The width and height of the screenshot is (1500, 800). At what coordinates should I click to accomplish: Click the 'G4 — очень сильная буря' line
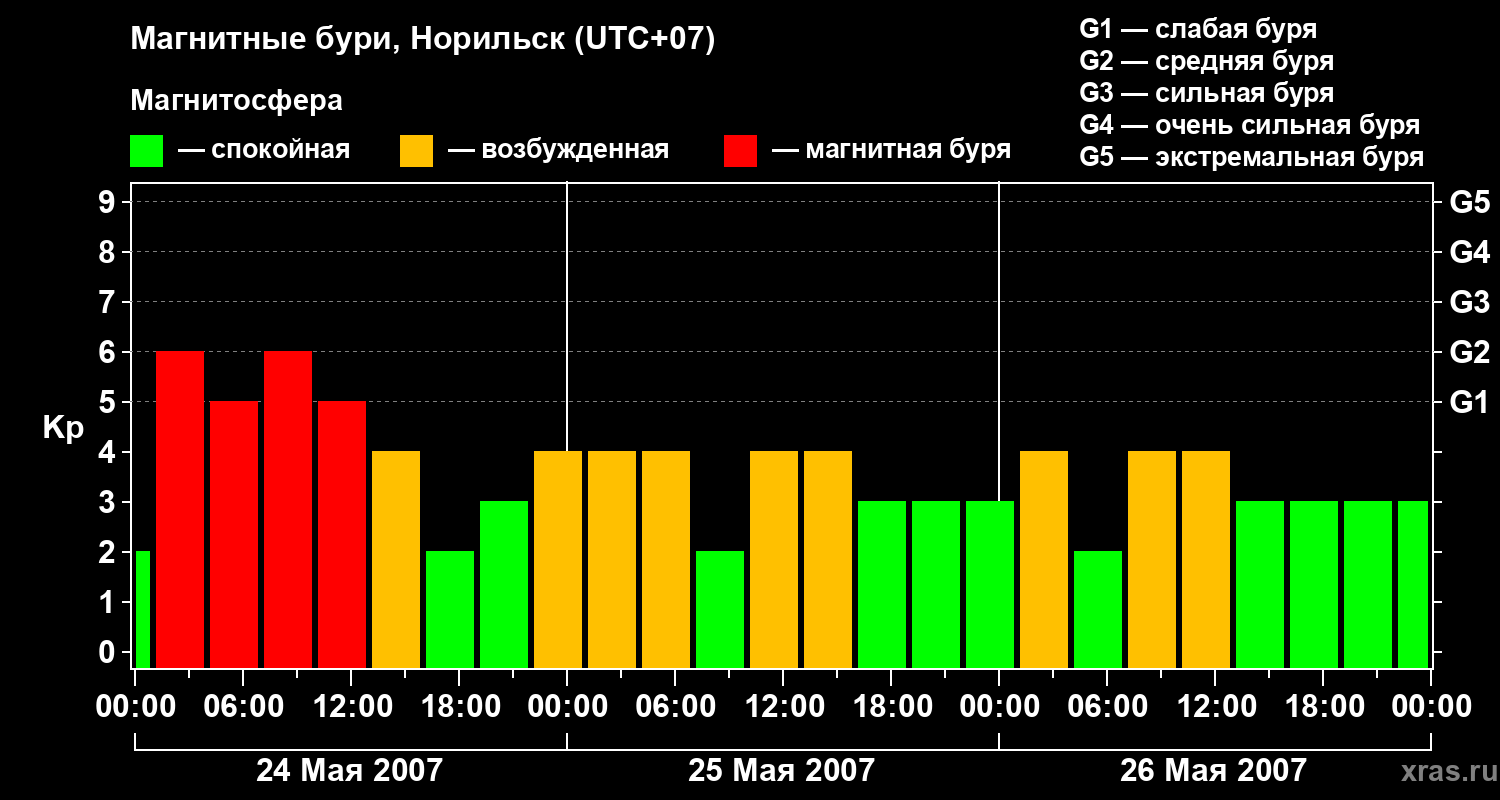[x=1250, y=124]
